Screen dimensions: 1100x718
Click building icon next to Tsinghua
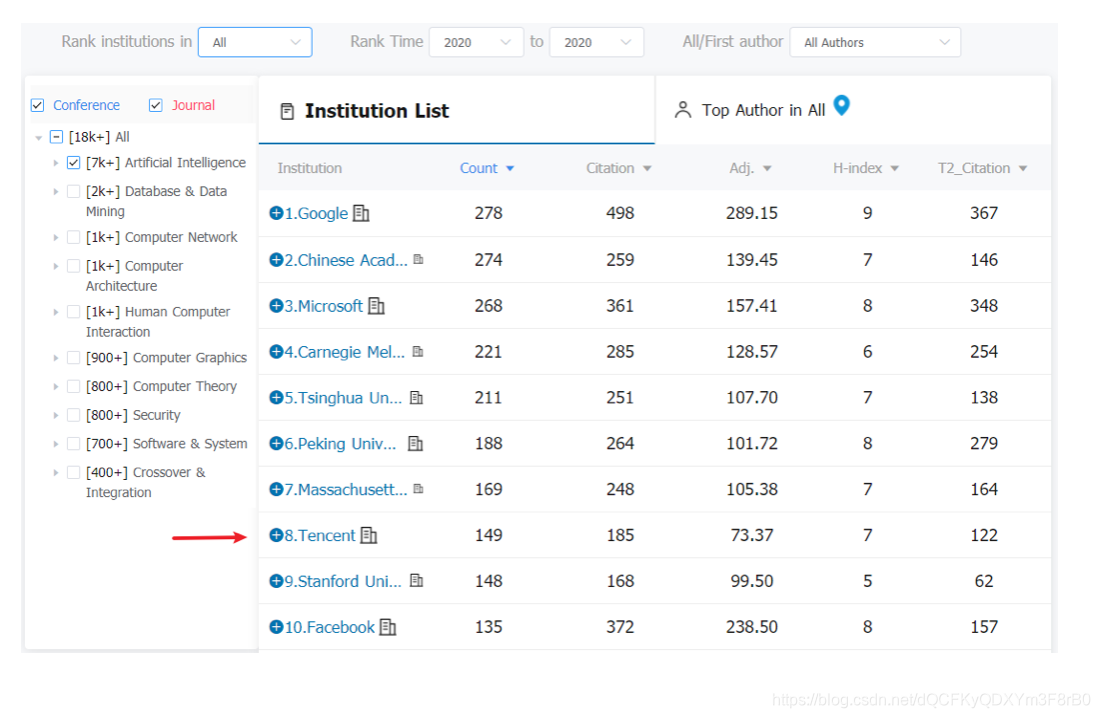click(x=417, y=397)
